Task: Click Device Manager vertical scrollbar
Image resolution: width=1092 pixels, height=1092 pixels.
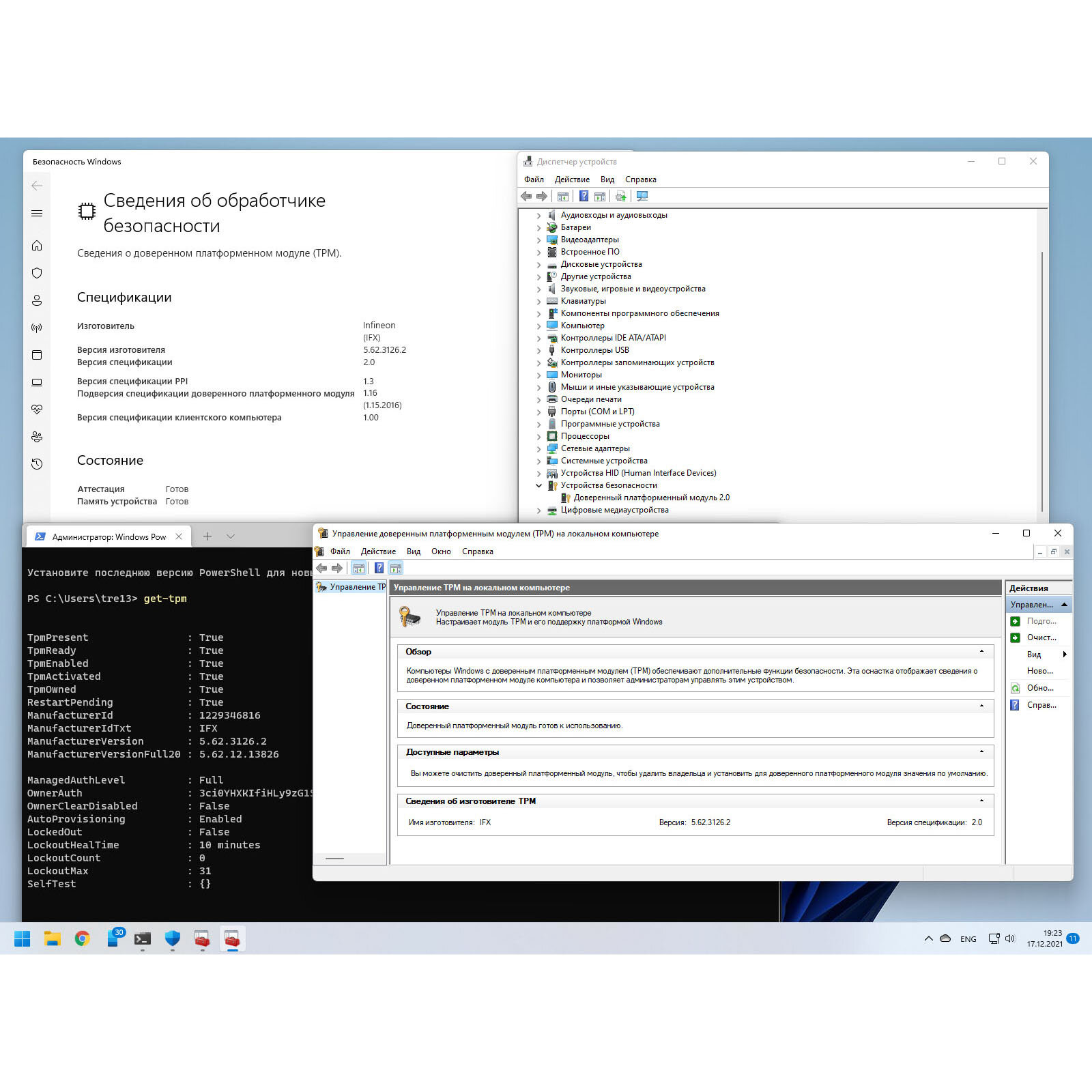Action: [x=1042, y=382]
